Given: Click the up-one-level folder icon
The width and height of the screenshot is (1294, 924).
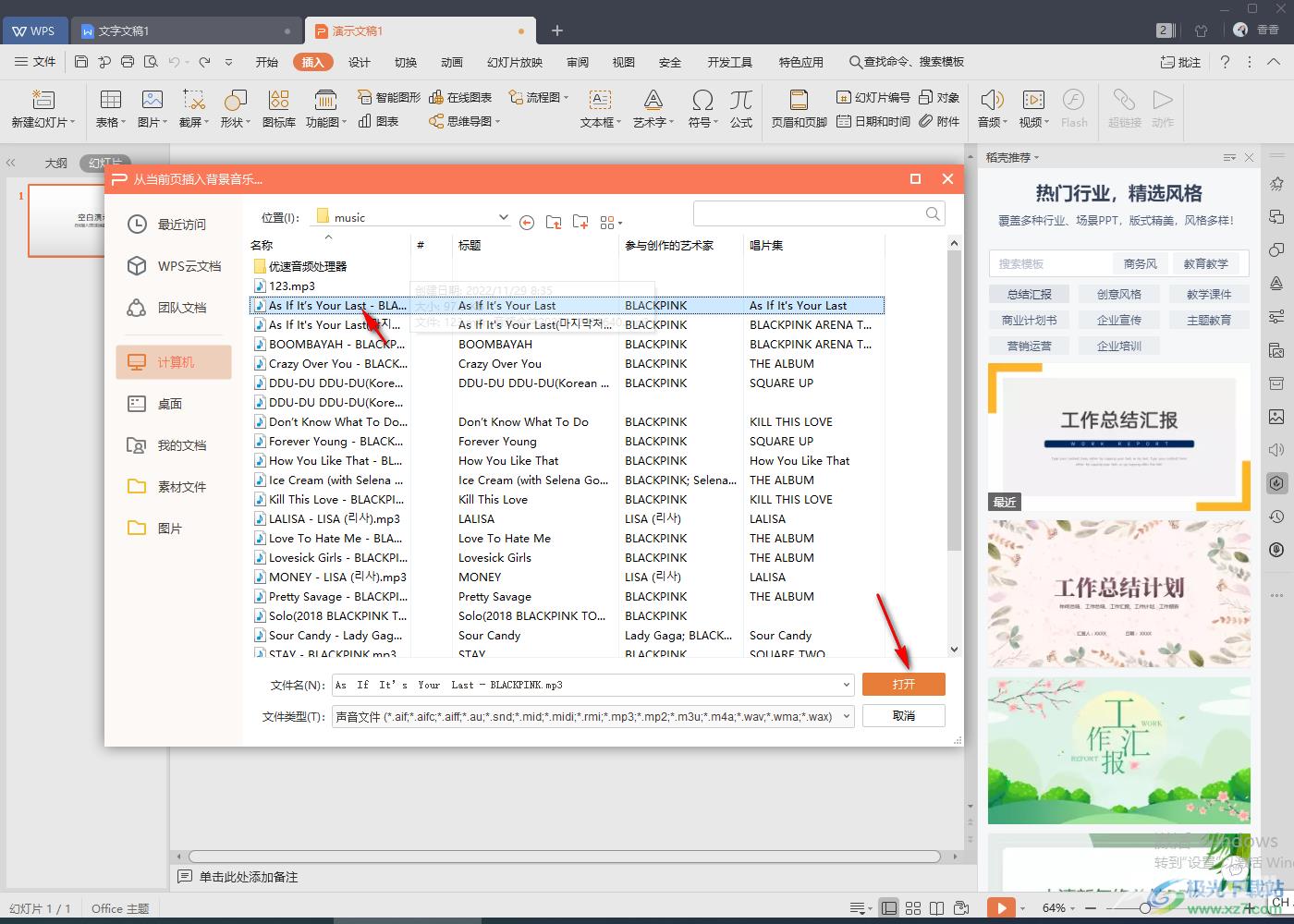Looking at the screenshot, I should [554, 222].
